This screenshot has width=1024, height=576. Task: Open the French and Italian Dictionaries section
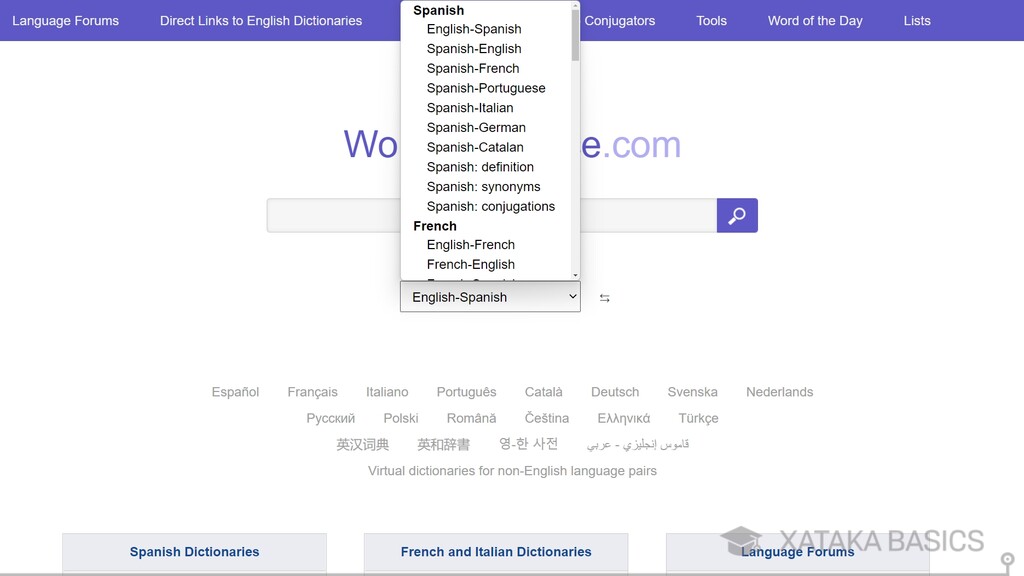pyautogui.click(x=496, y=551)
